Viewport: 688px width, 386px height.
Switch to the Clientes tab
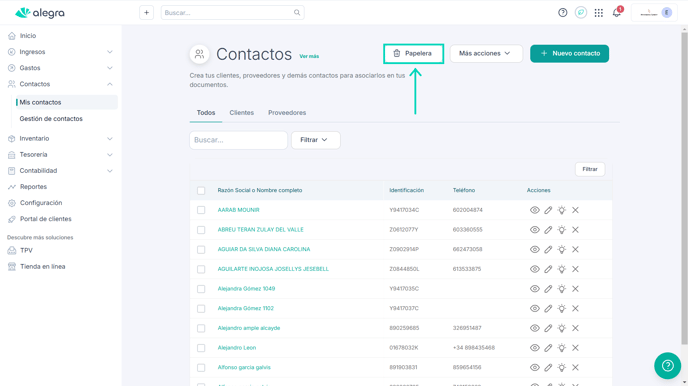(x=241, y=113)
